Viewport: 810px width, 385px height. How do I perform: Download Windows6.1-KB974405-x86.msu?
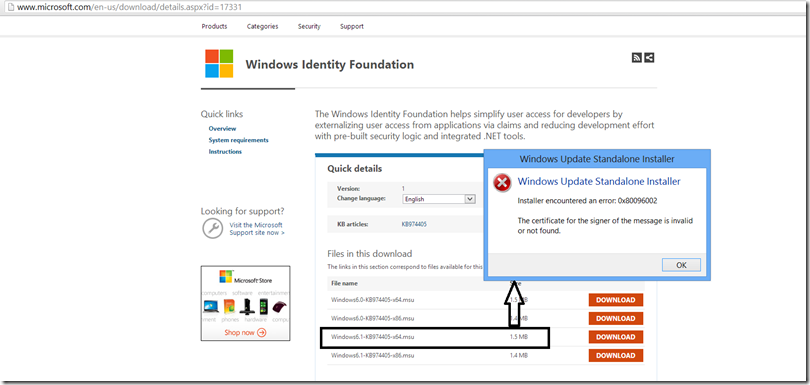click(616, 356)
